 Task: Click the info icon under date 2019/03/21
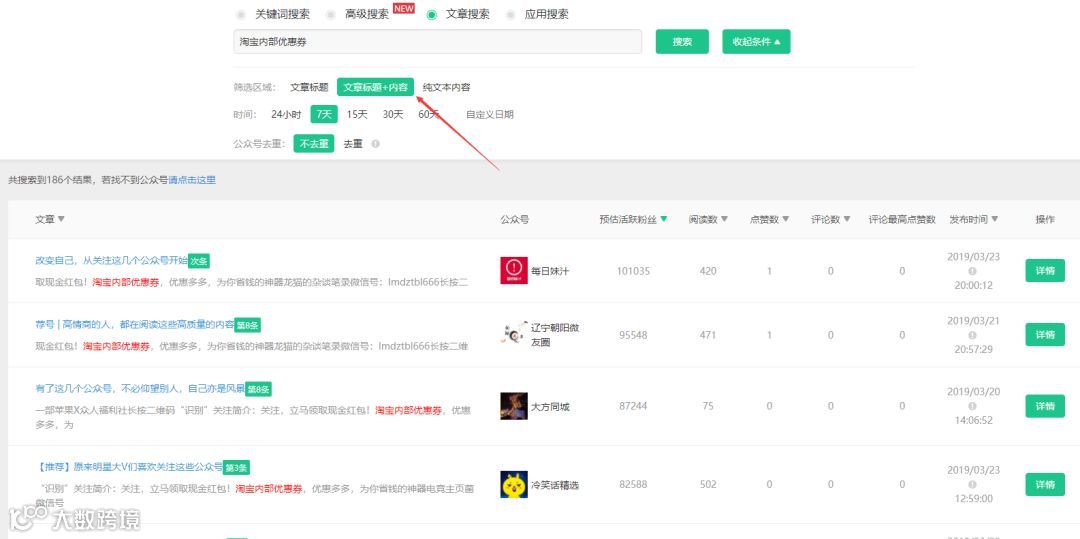973,335
